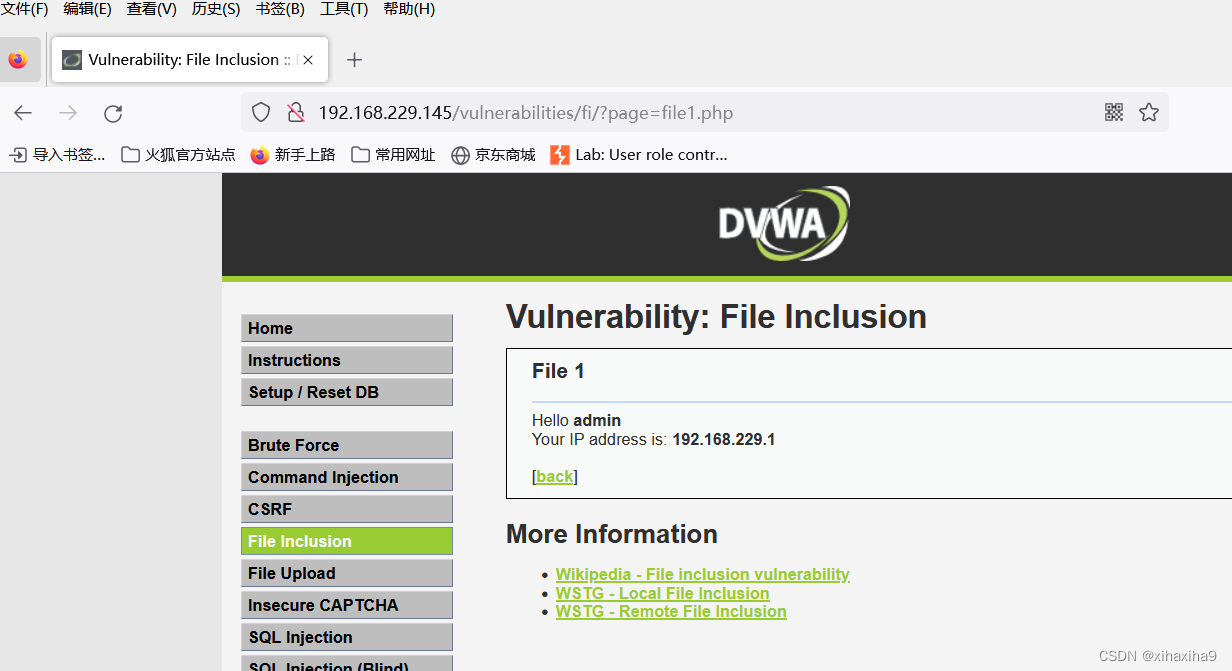This screenshot has height=671, width=1232.
Task: Open the 工具(T) menu
Action: click(x=344, y=9)
